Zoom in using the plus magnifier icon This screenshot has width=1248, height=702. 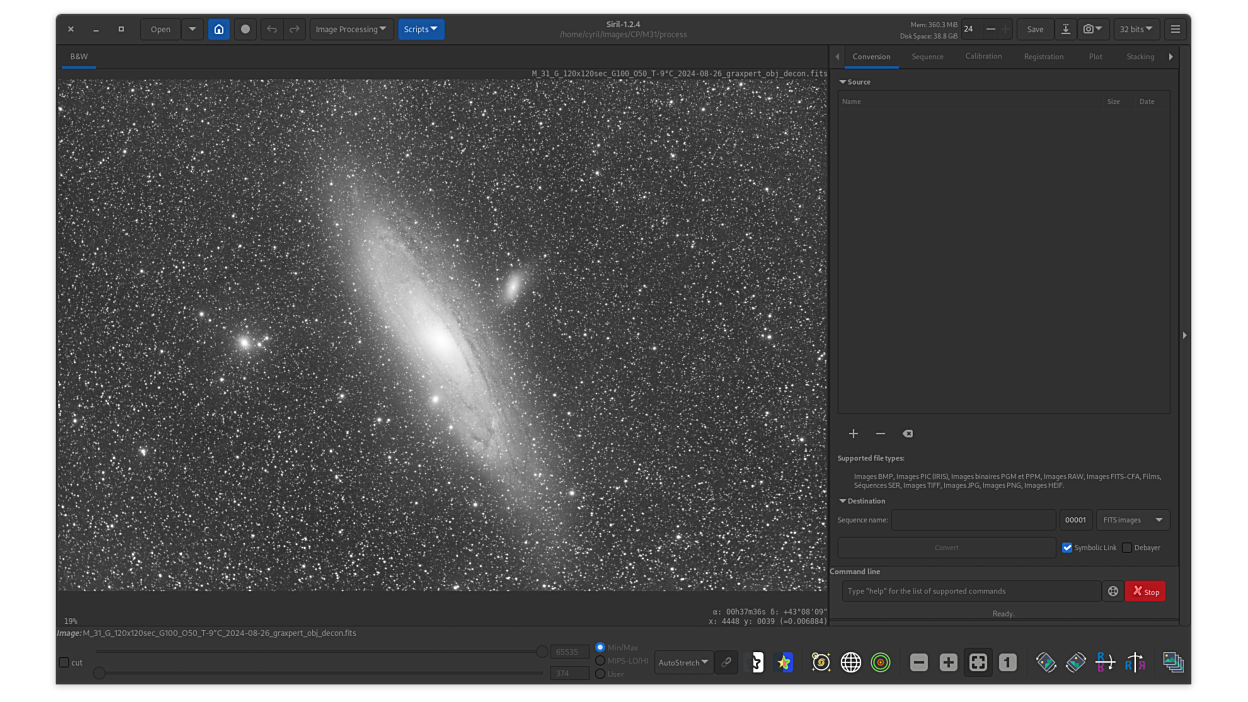(948, 662)
